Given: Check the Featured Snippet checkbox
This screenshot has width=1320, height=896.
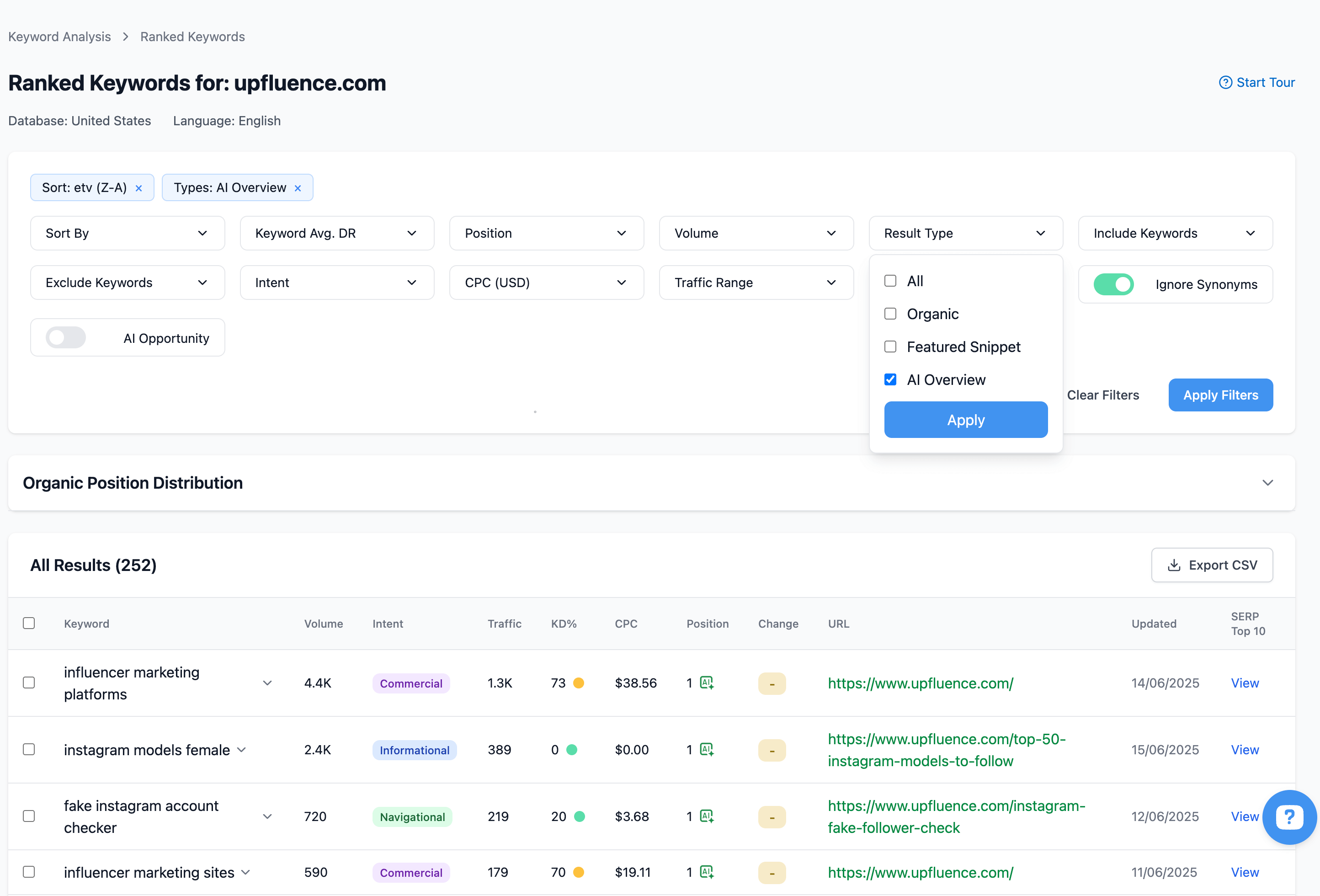Looking at the screenshot, I should [x=890, y=347].
